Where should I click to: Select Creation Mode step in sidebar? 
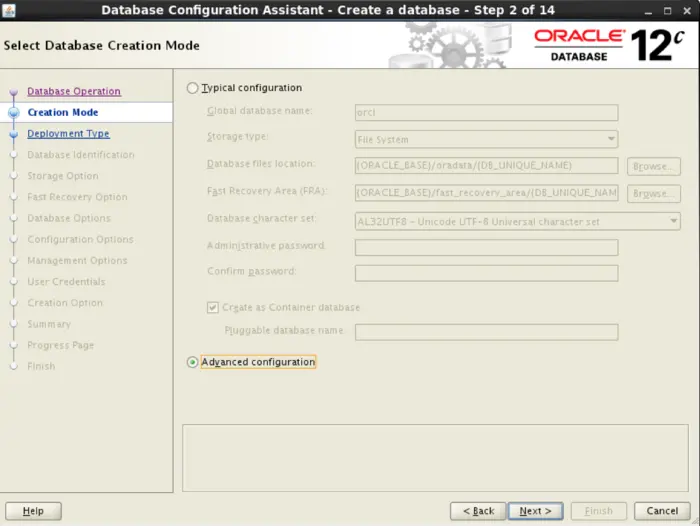[x=63, y=113]
